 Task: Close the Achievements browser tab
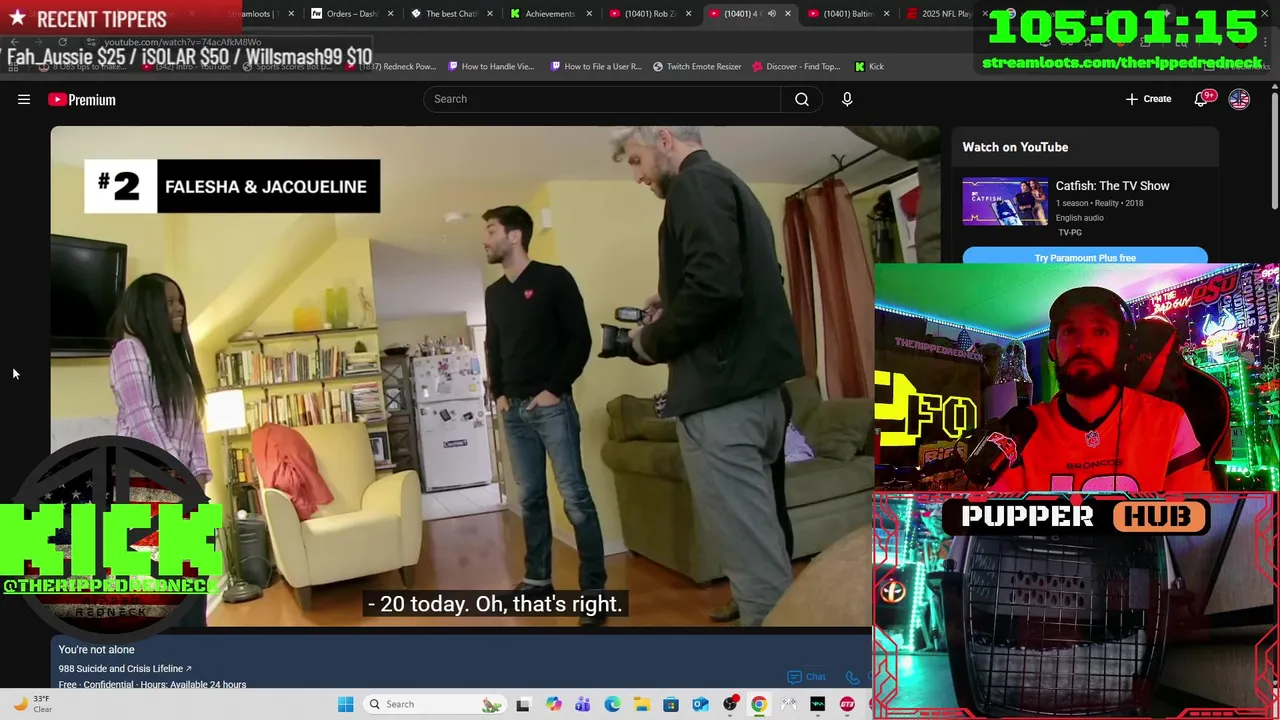(x=589, y=14)
